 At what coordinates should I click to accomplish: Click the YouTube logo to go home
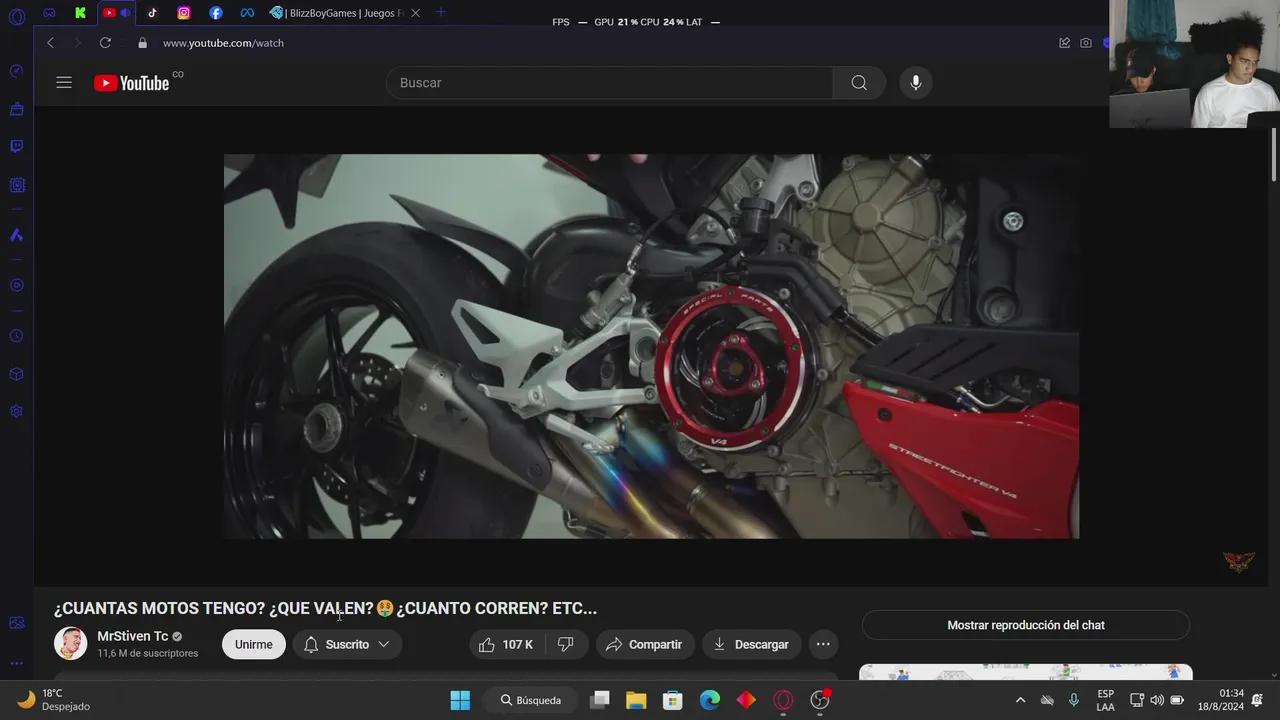pyautogui.click(x=132, y=83)
